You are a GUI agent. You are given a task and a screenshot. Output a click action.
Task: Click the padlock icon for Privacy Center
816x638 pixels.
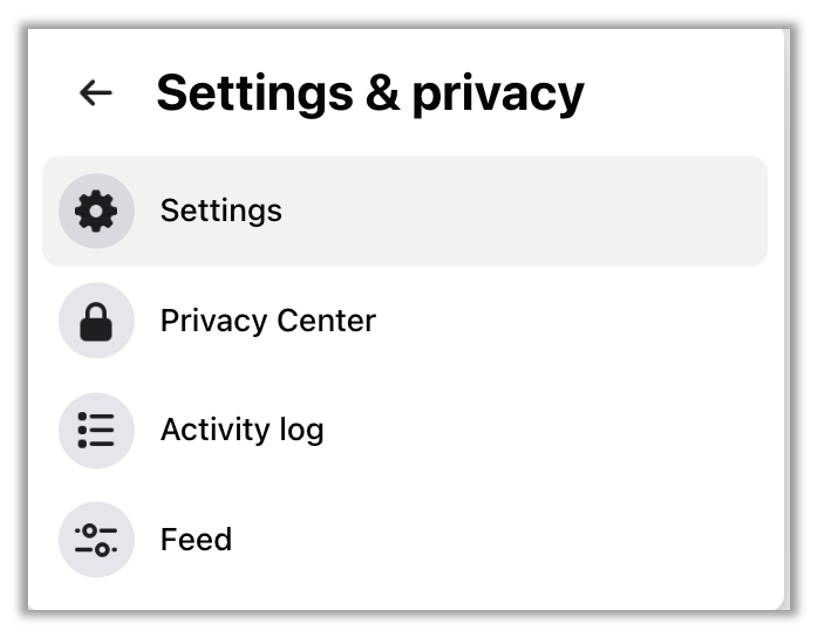click(x=96, y=321)
